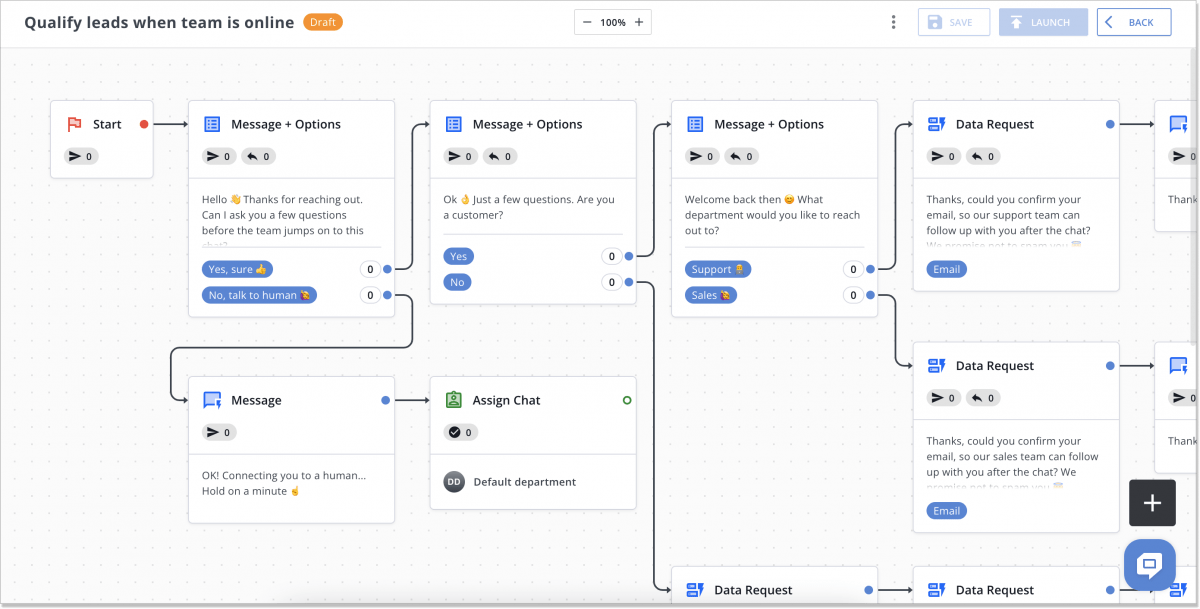Click the Sales option chip
Image resolution: width=1200 pixels, height=609 pixels.
pos(711,295)
